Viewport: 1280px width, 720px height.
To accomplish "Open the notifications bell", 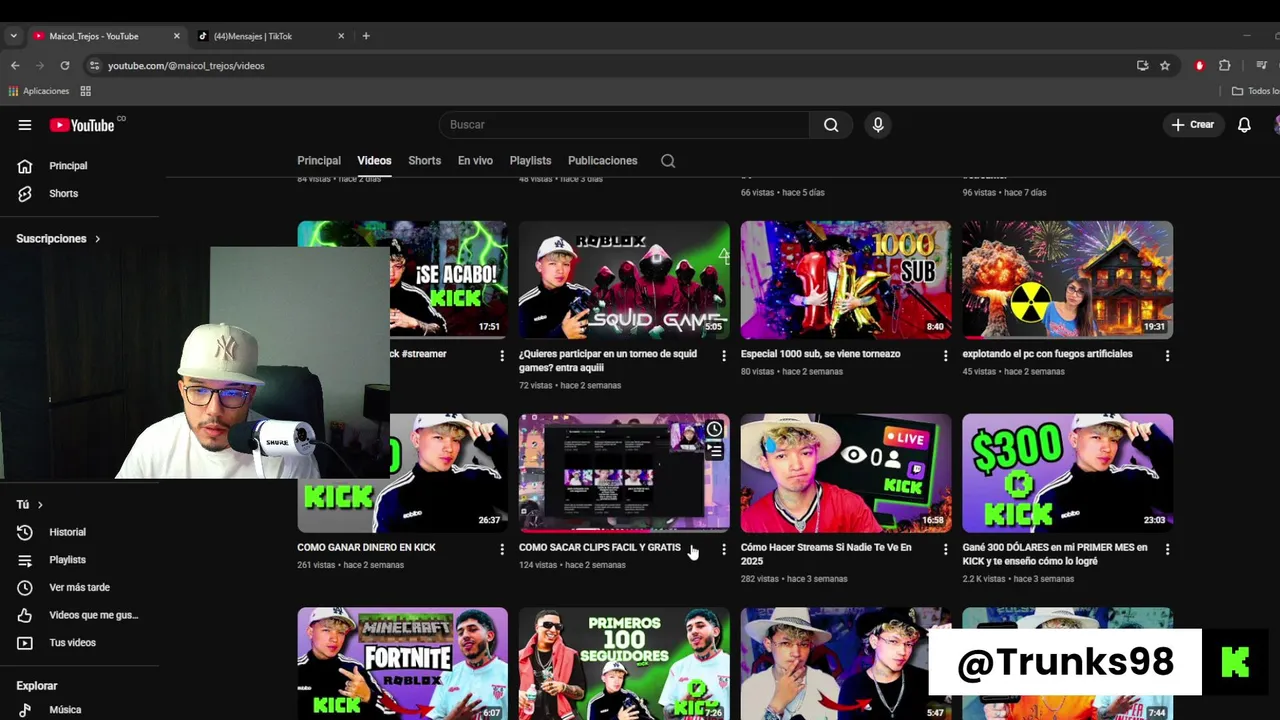I will 1244,125.
